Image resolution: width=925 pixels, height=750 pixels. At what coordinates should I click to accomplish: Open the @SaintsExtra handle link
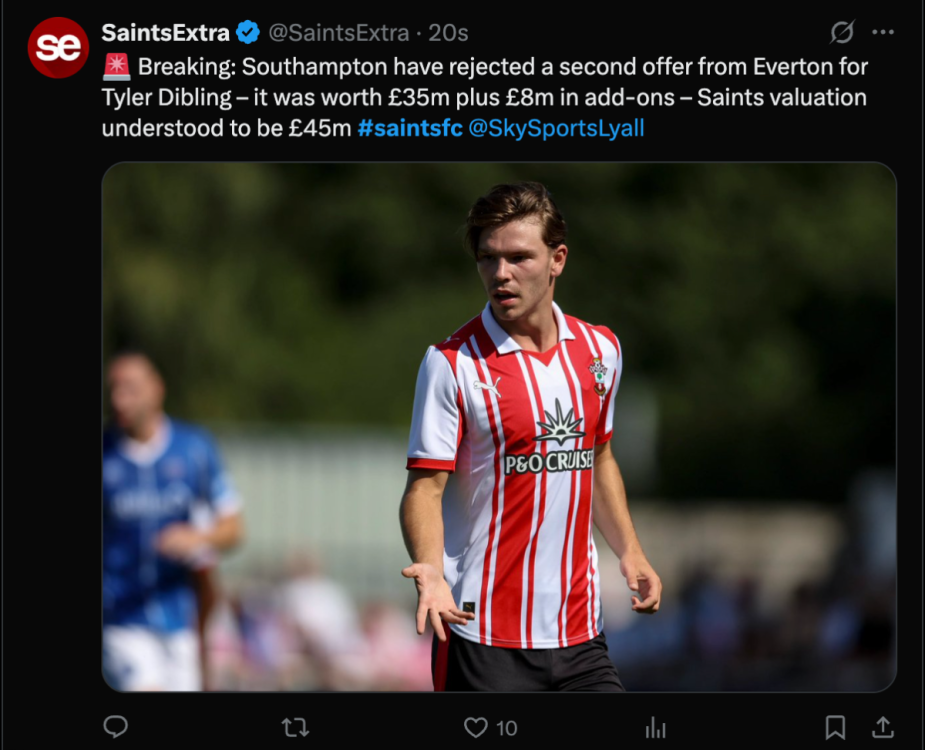tap(338, 33)
